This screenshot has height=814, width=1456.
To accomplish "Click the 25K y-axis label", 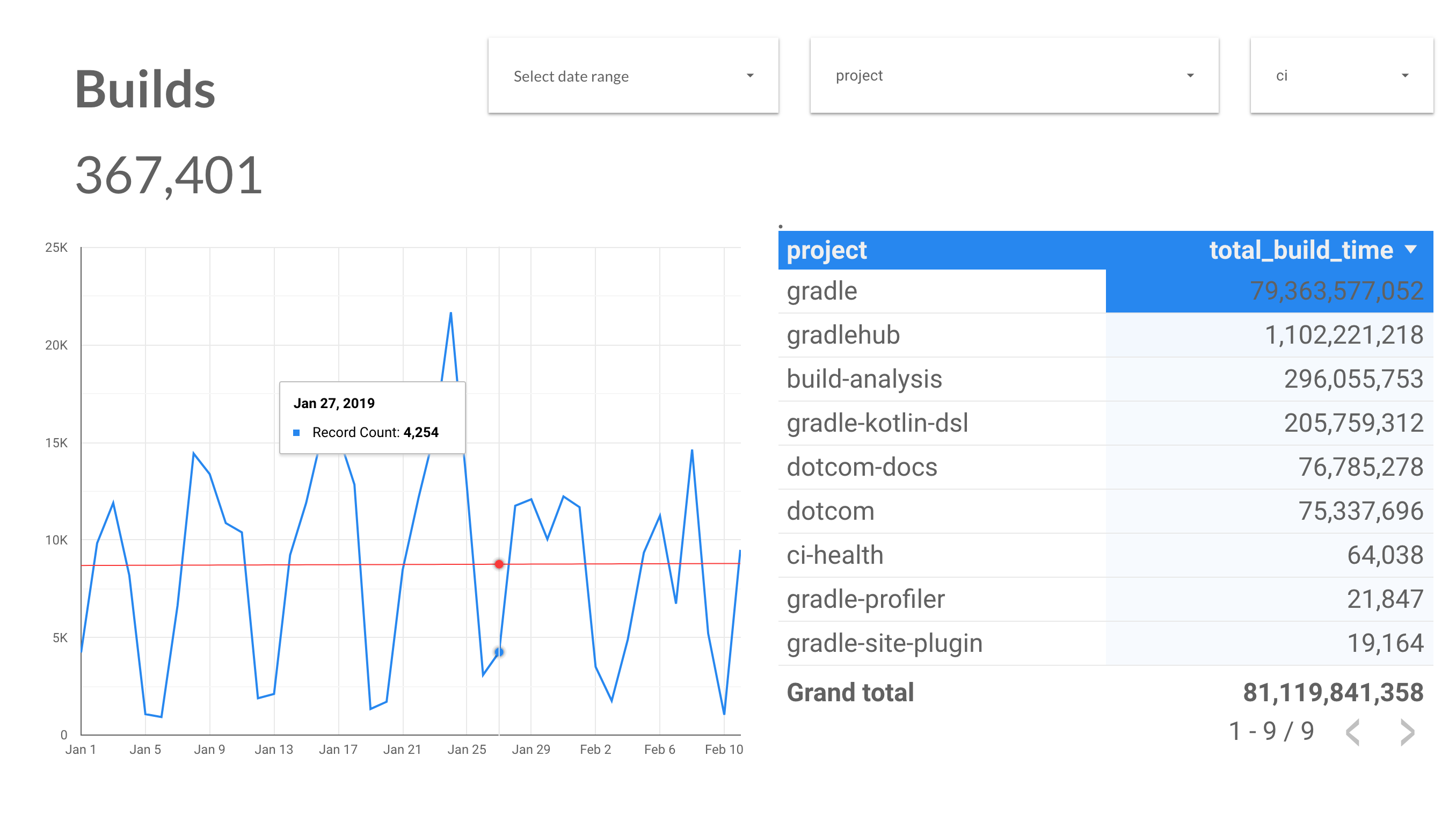I will pos(56,248).
